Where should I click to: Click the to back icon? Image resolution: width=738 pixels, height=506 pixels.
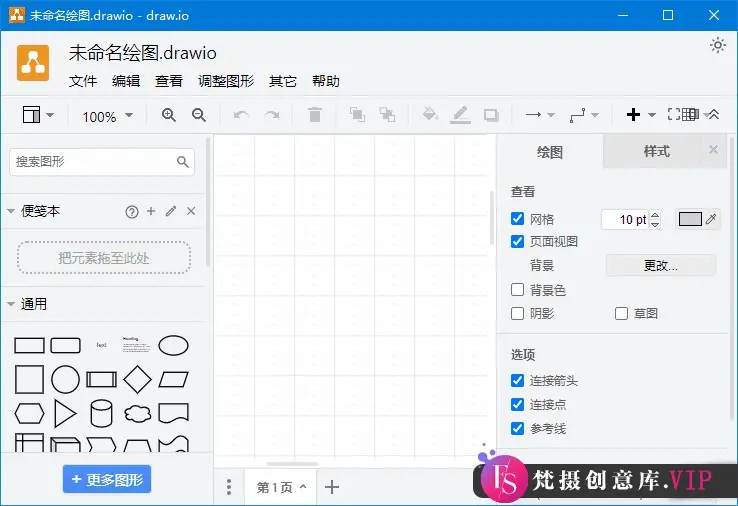[x=387, y=115]
